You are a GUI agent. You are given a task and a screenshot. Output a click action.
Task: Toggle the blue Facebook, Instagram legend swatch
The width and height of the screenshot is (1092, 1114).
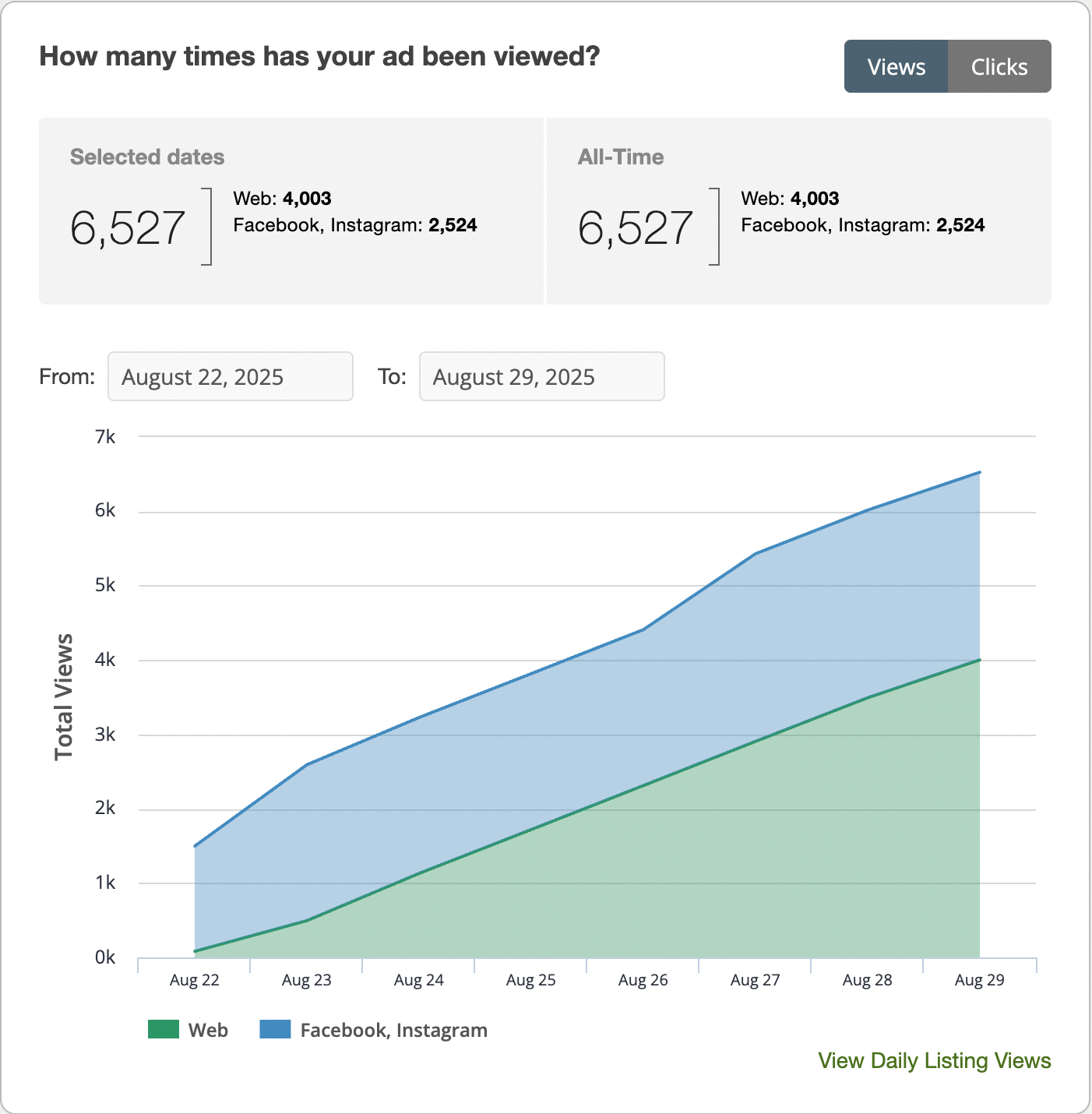coord(275,1030)
